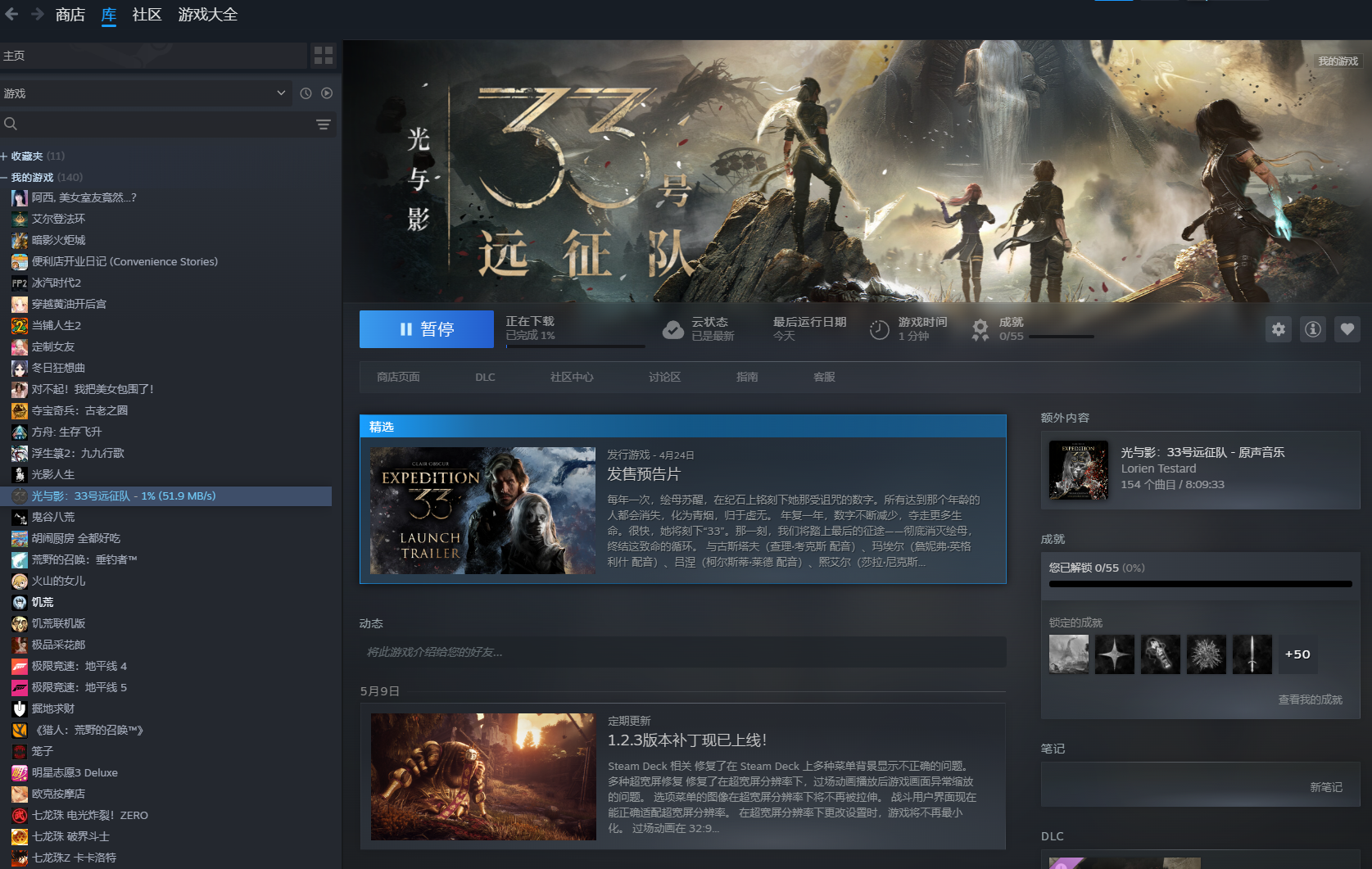Viewport: 1372px width, 869px height.
Task: Click the magnifier icon in the library search bar
Action: (x=10, y=123)
